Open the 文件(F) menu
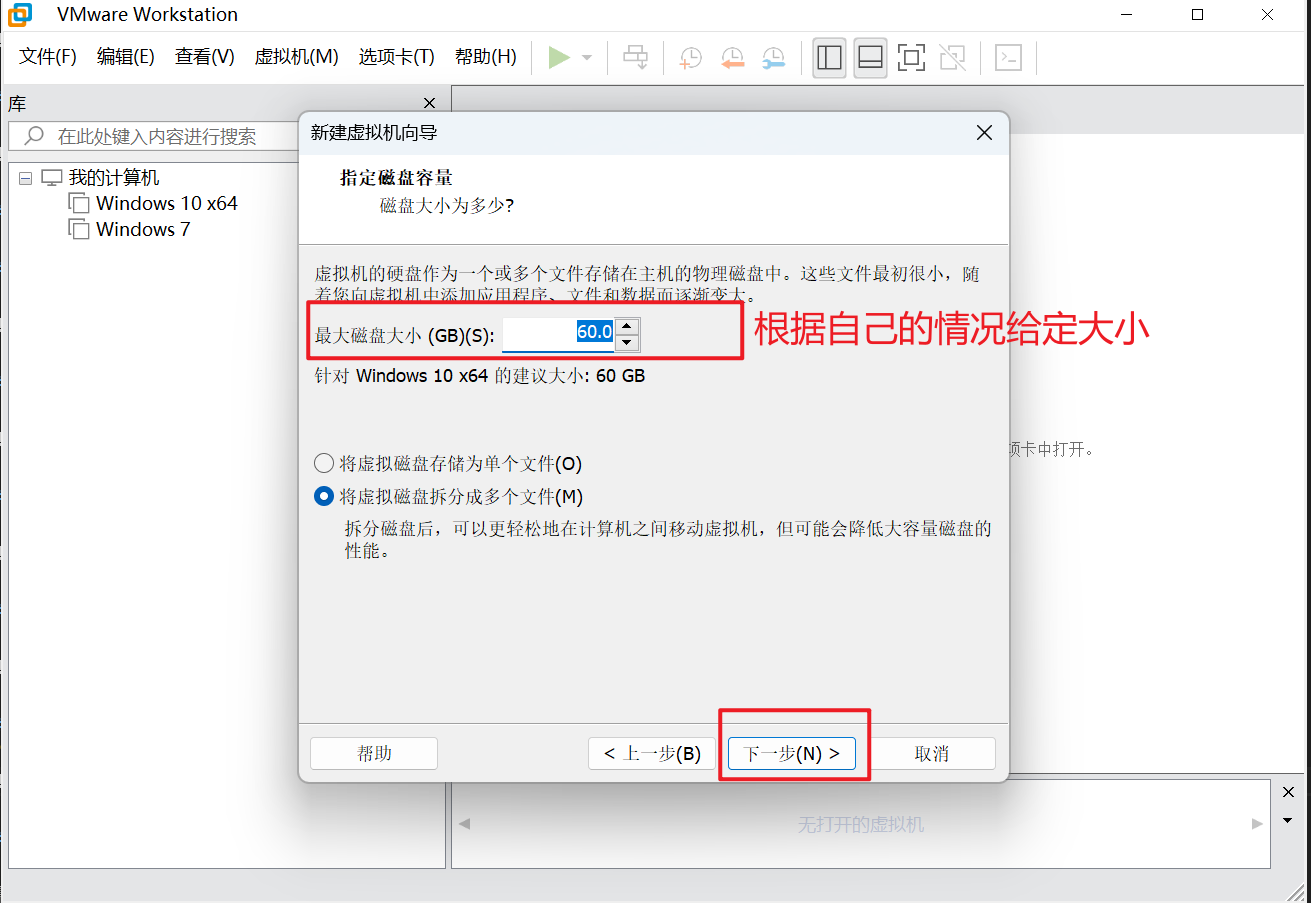Screen dimensions: 1311x903 pyautogui.click(x=48, y=57)
